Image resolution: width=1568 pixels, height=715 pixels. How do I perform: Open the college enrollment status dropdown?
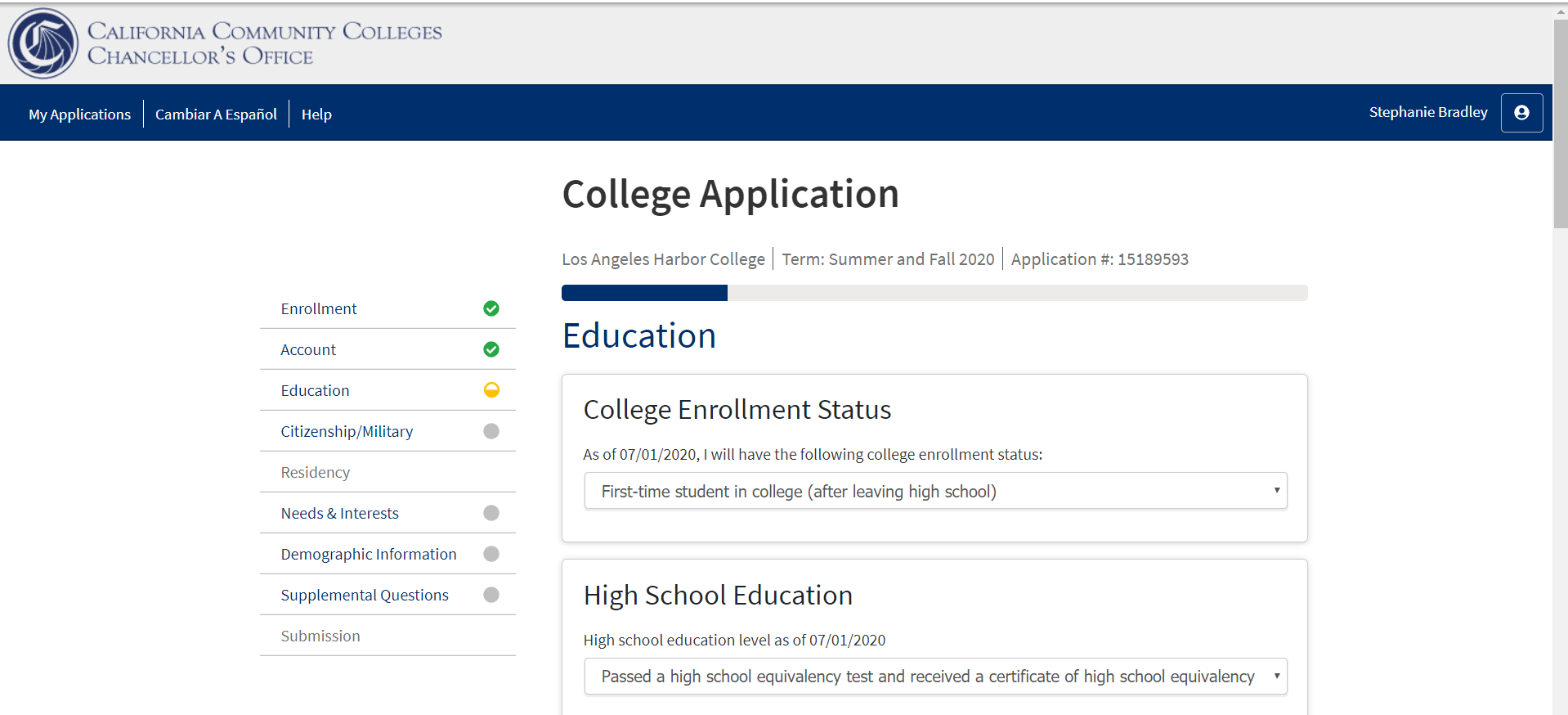coord(935,491)
